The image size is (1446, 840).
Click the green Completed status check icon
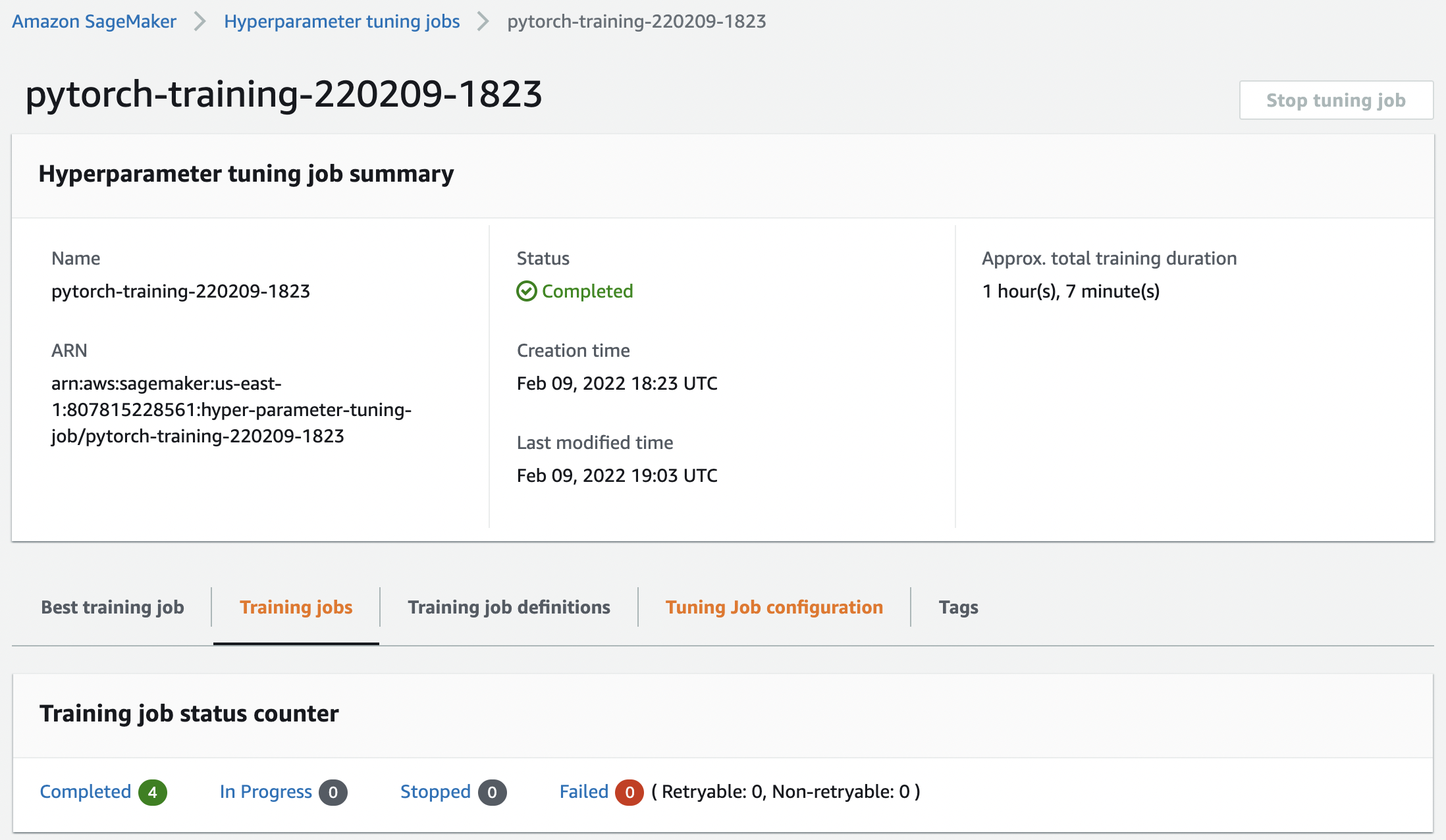point(527,291)
